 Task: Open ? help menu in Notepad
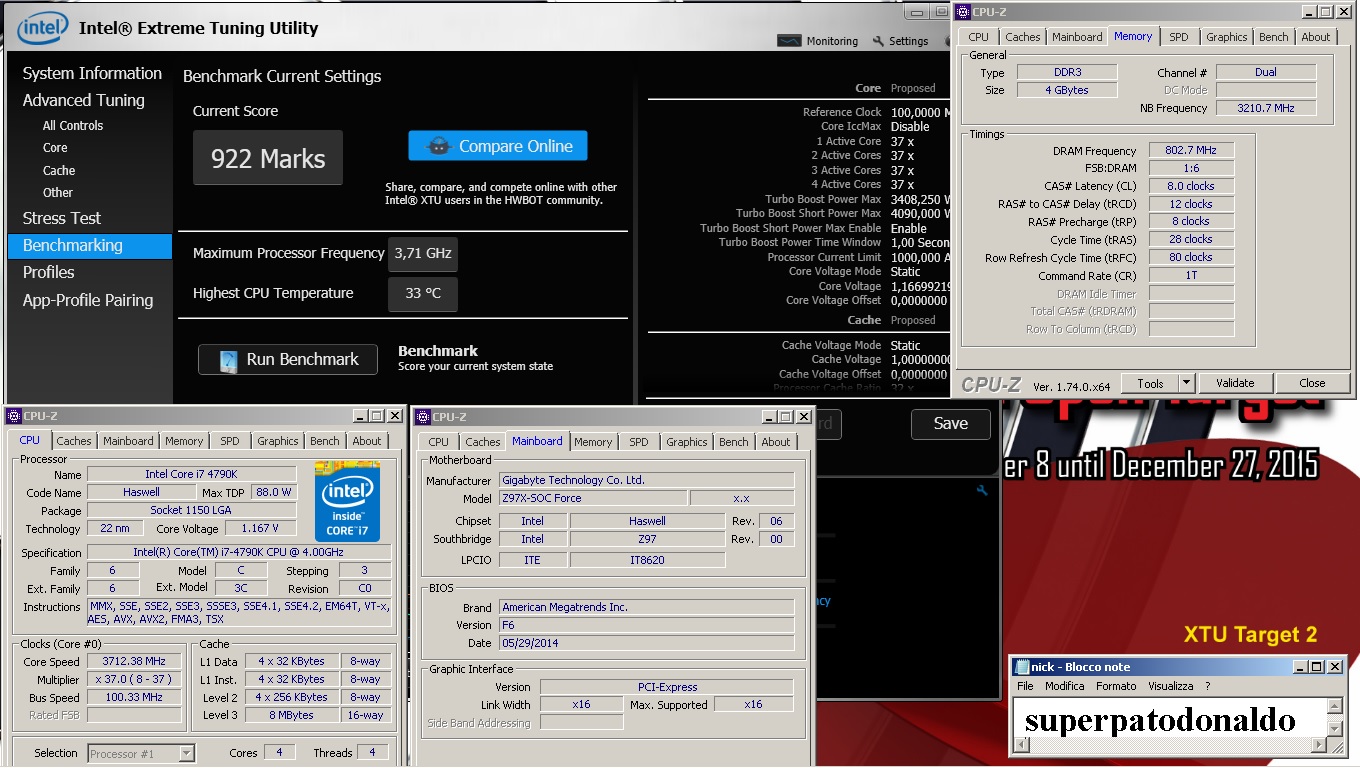[1207, 686]
